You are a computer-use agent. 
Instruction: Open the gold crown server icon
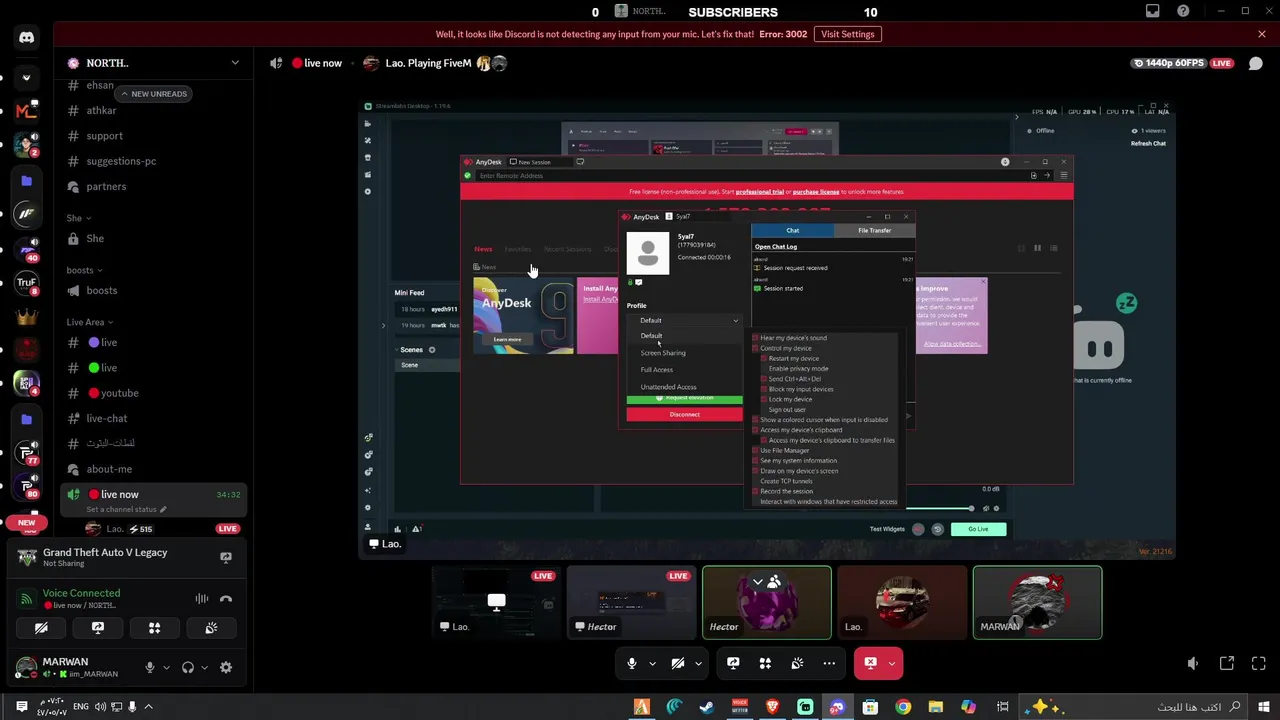(x=27, y=316)
